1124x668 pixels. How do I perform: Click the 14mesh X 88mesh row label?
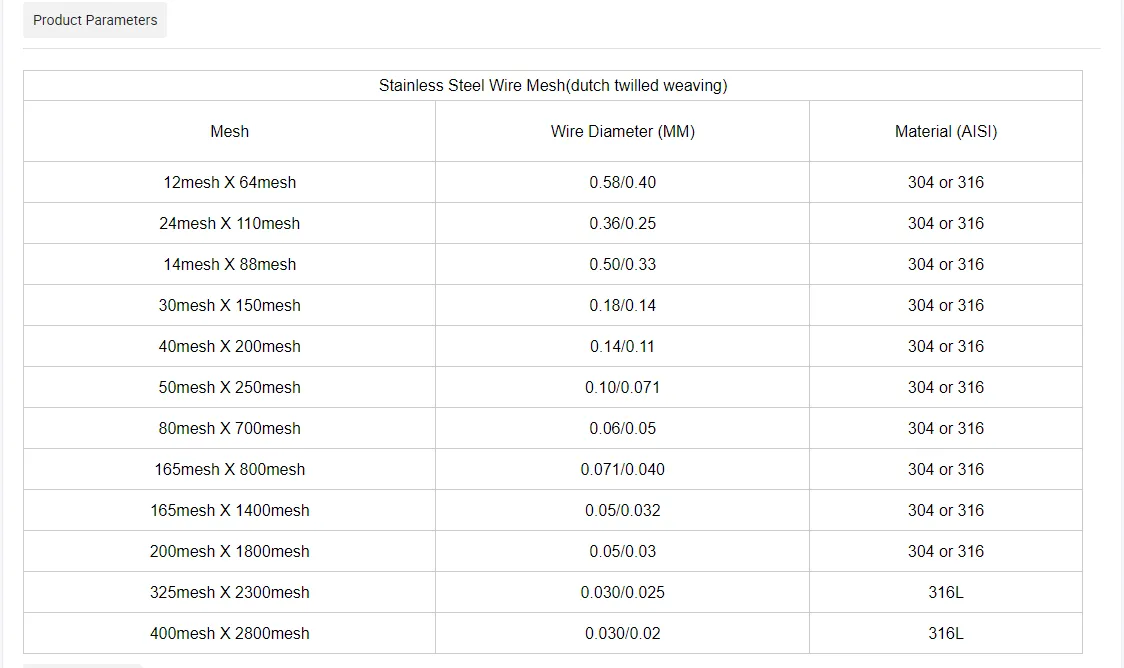[230, 264]
